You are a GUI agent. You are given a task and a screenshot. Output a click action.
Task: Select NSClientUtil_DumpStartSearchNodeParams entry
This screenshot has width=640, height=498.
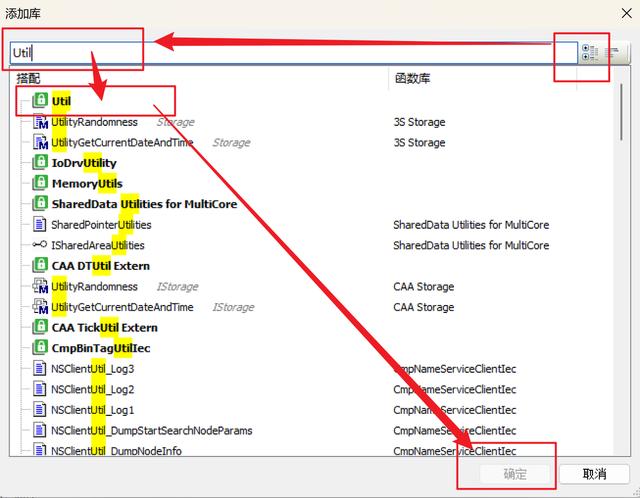[x=151, y=431]
